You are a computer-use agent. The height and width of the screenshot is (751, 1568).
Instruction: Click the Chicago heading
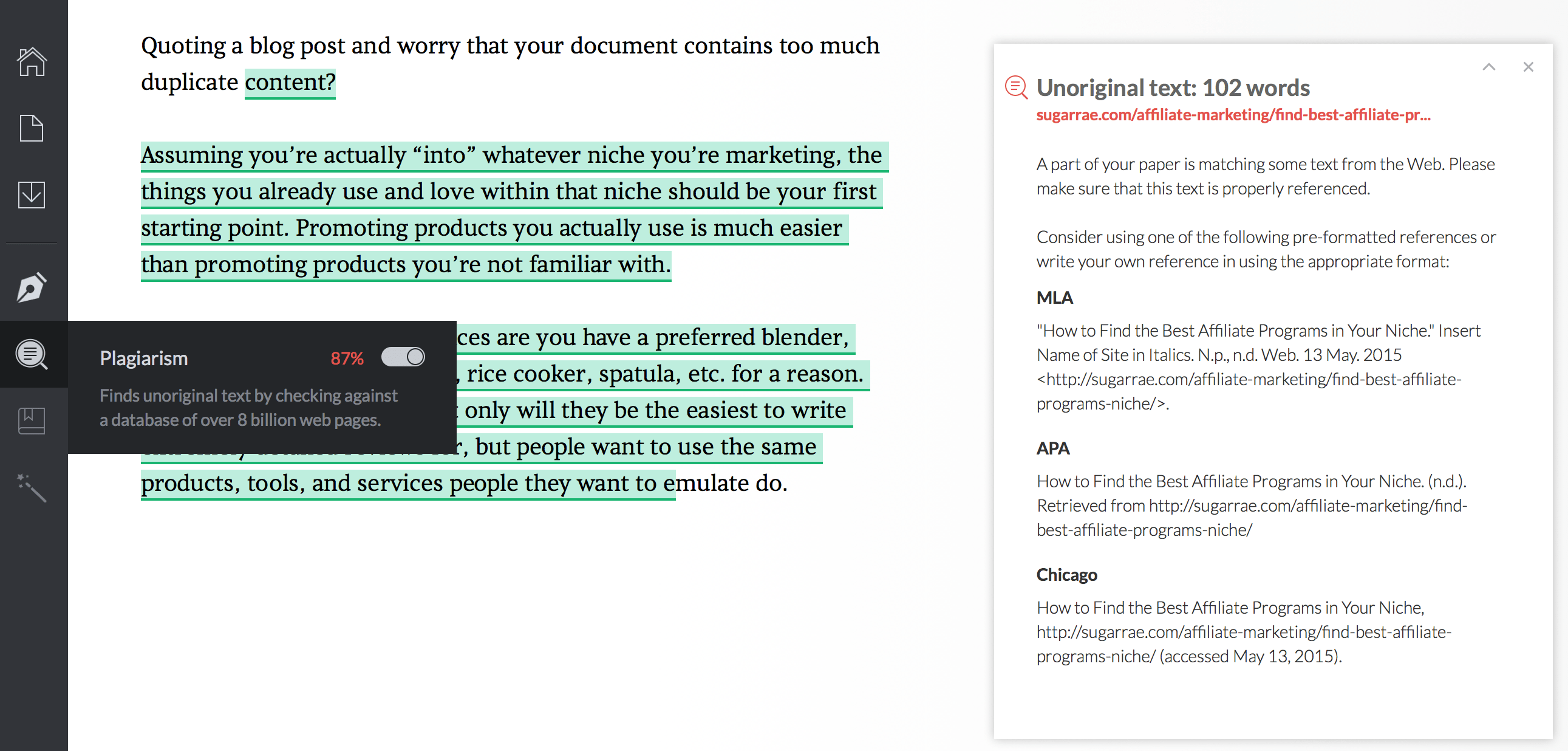point(1066,575)
